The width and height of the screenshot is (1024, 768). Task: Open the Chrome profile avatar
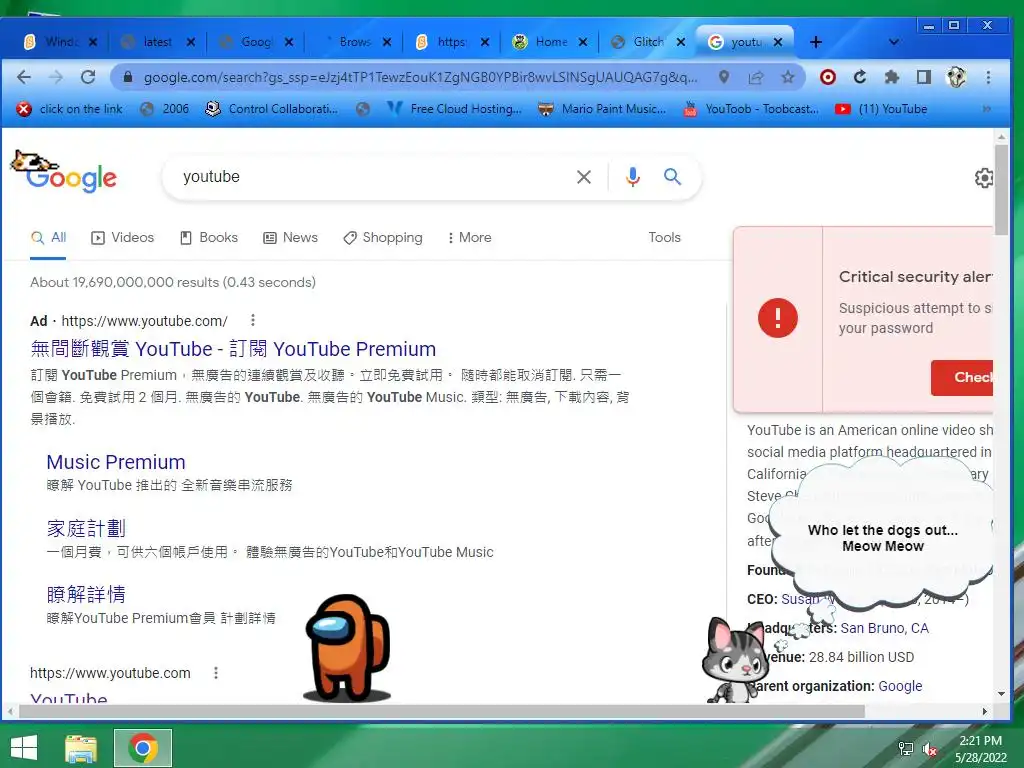click(x=956, y=77)
